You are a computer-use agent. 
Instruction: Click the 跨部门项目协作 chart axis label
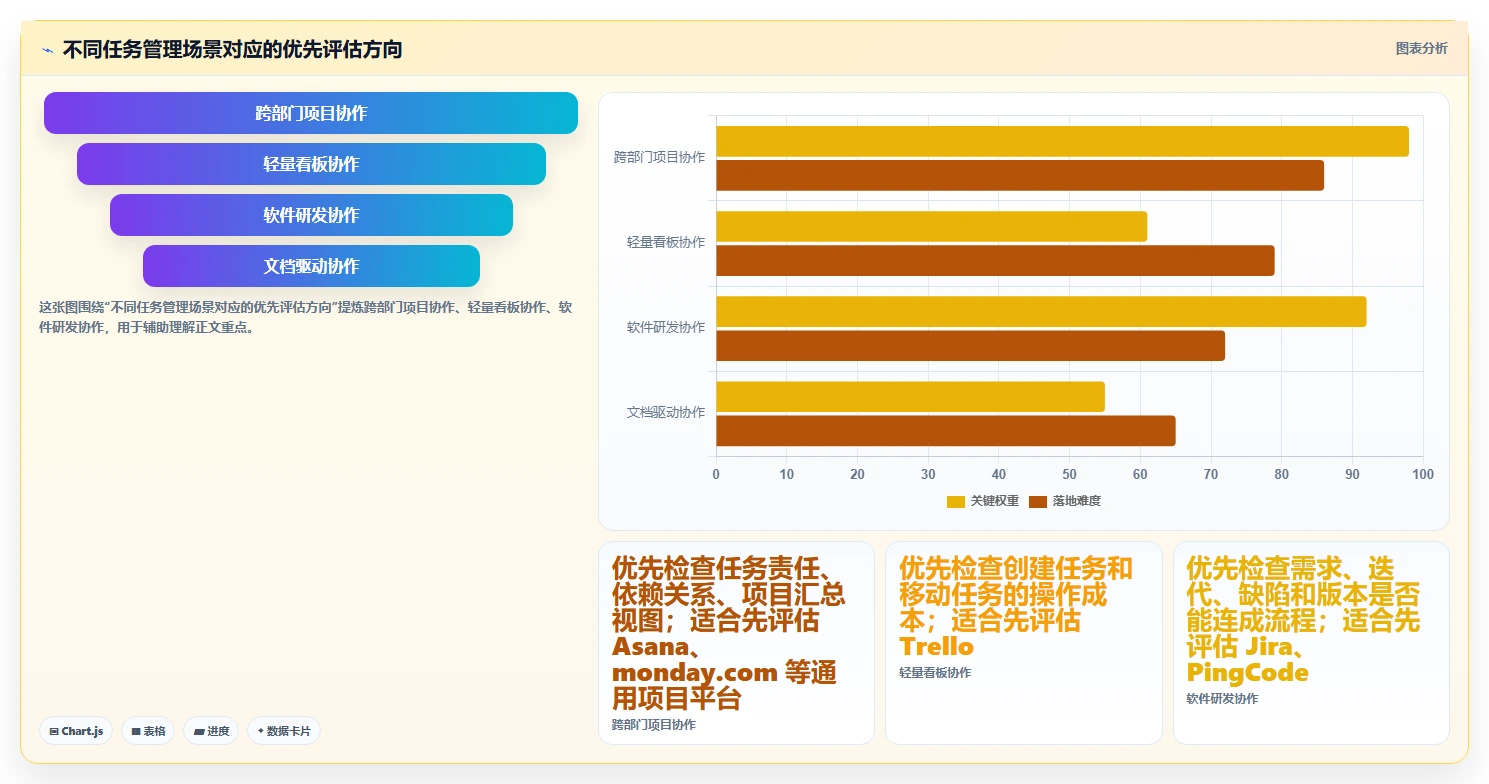point(659,158)
